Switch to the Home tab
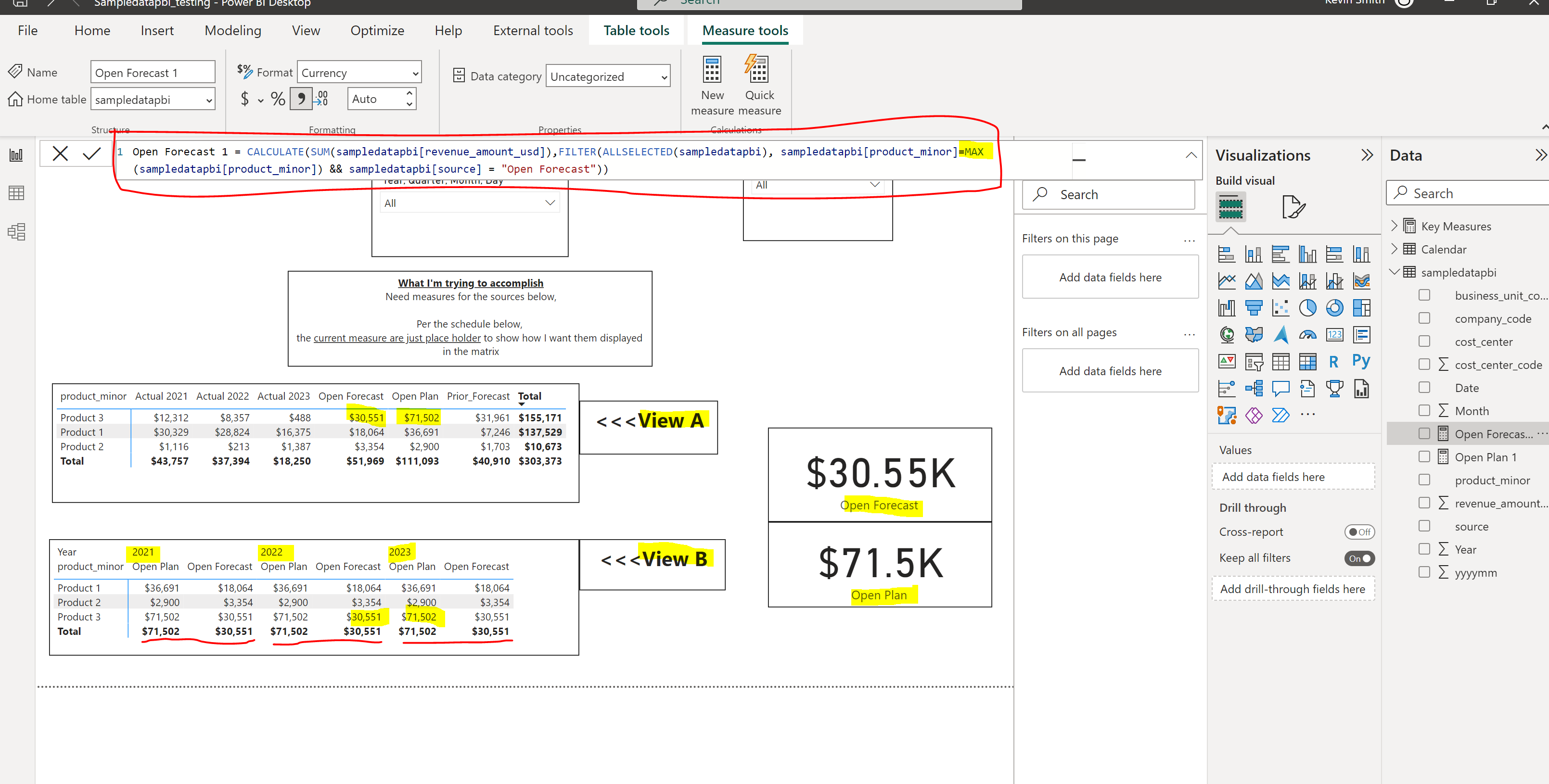Viewport: 1549px width, 784px height. click(92, 30)
